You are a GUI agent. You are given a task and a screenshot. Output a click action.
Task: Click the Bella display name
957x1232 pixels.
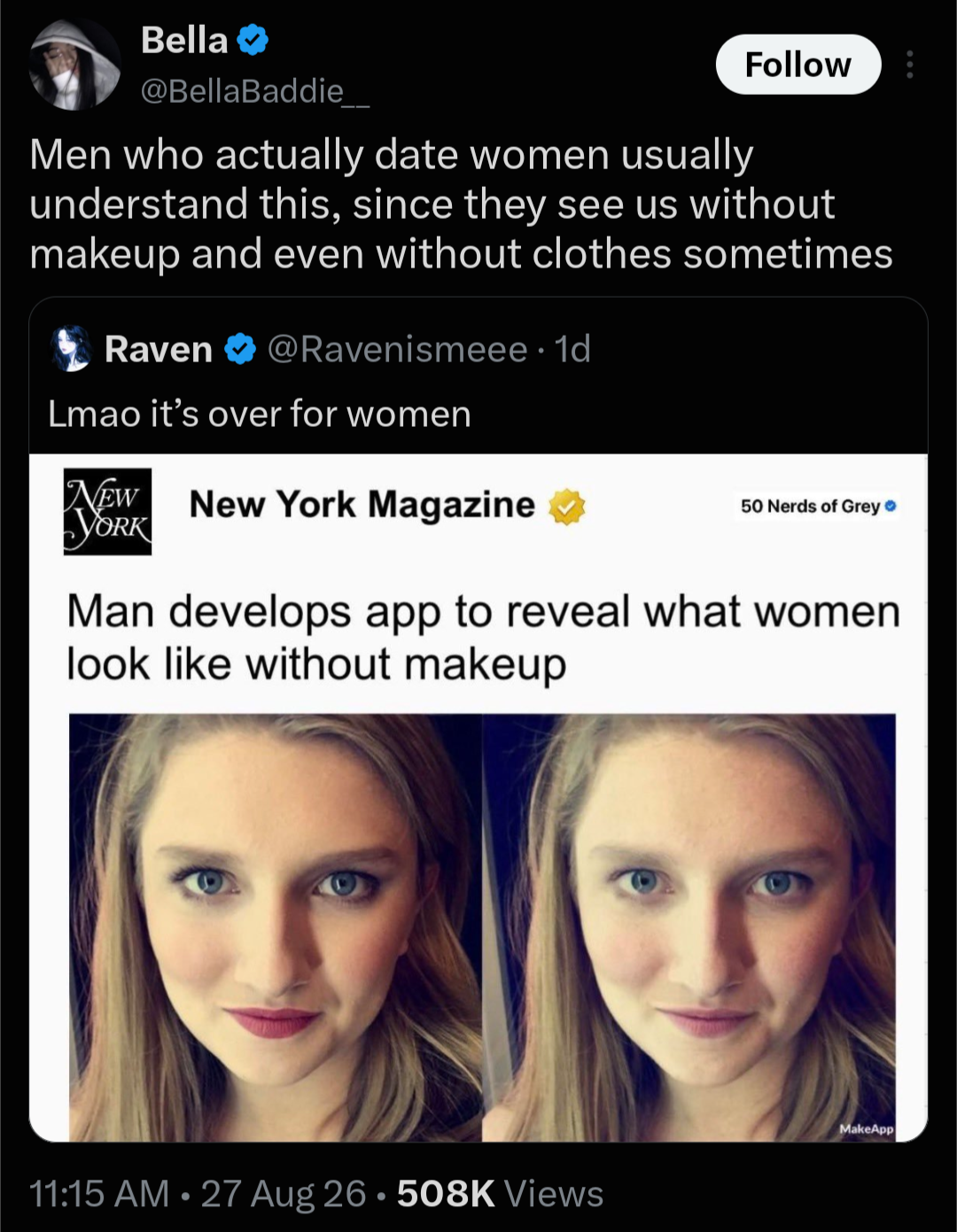pos(184,41)
